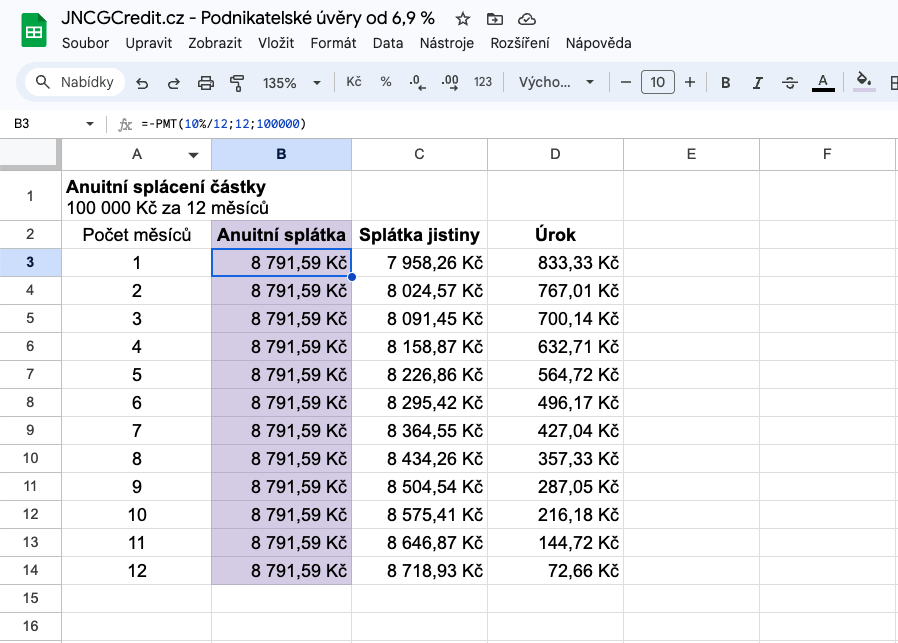Click the Úrok header cell

click(555, 235)
